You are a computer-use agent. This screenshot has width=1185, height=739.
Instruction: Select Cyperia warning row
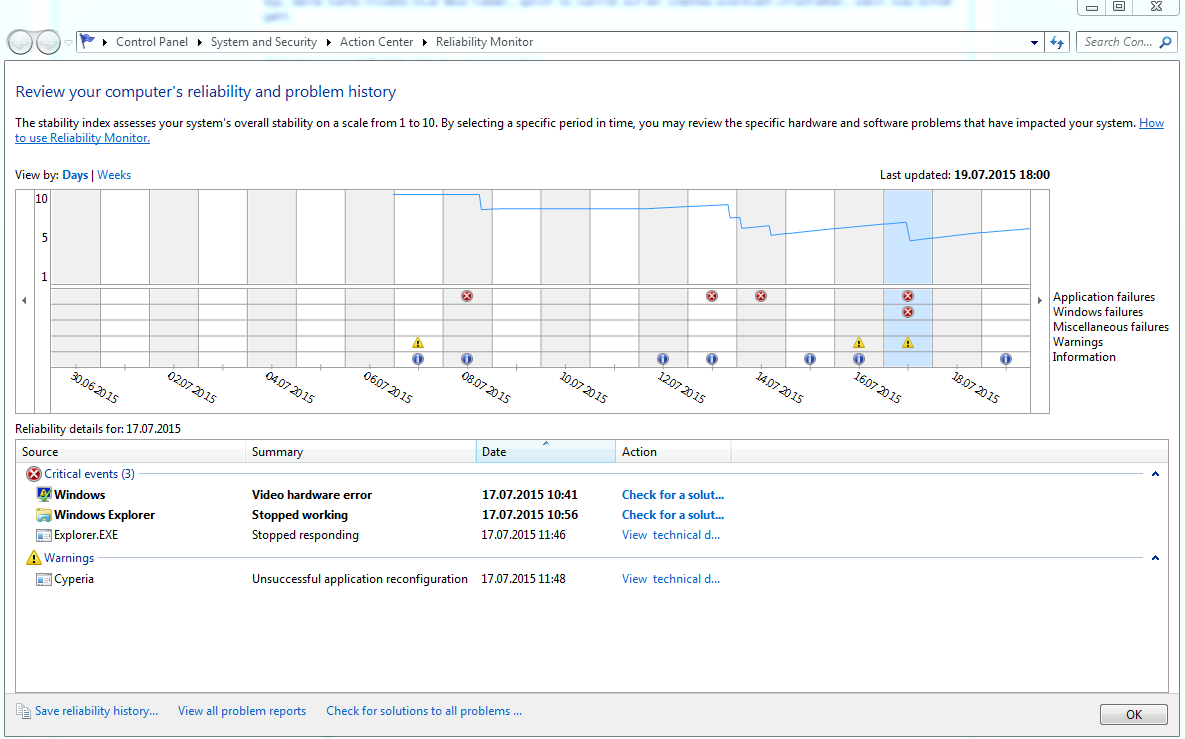[592, 579]
